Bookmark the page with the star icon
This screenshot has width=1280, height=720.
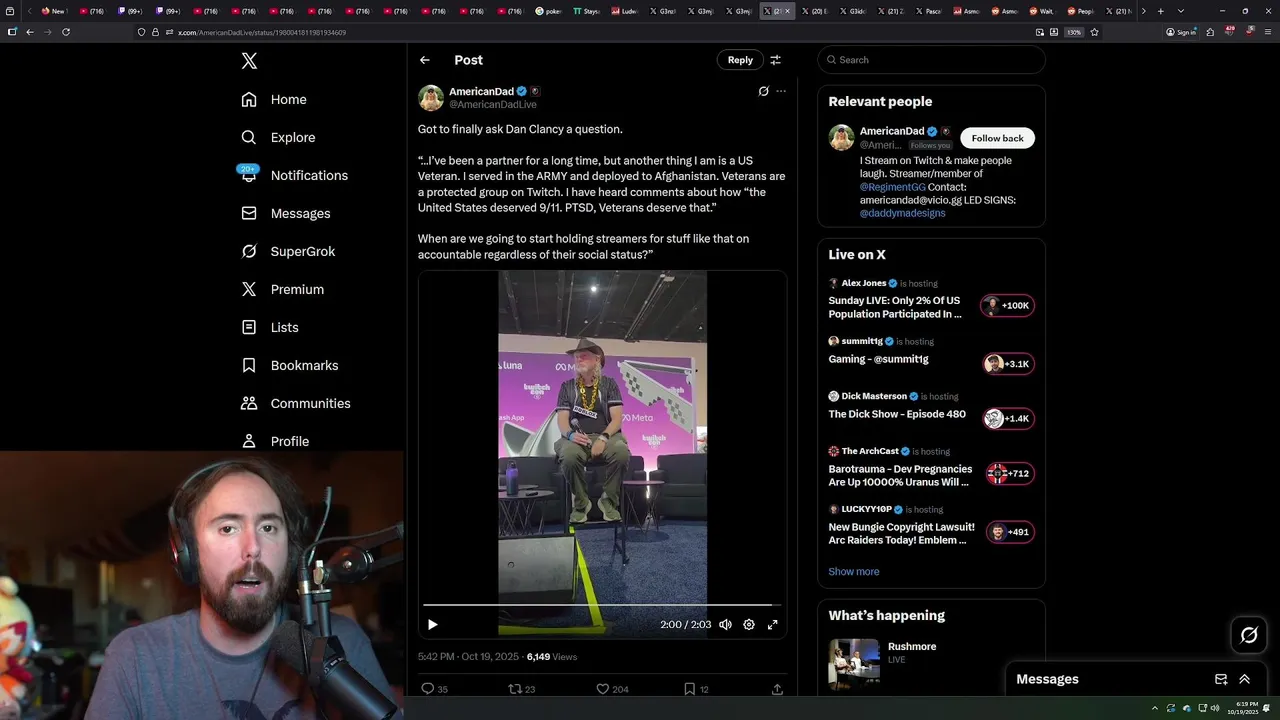click(x=1094, y=32)
